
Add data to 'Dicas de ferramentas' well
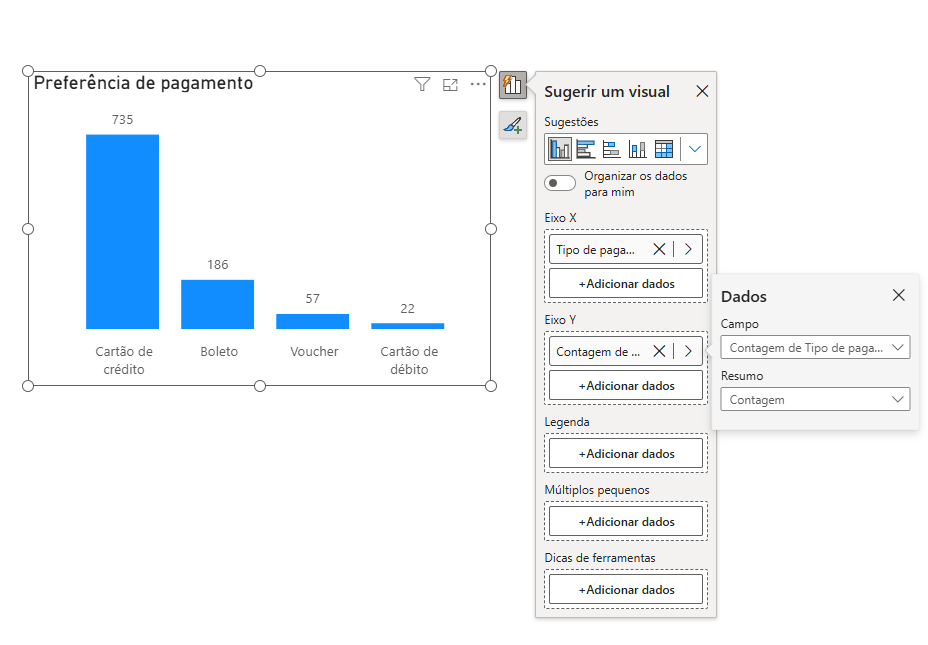[626, 590]
